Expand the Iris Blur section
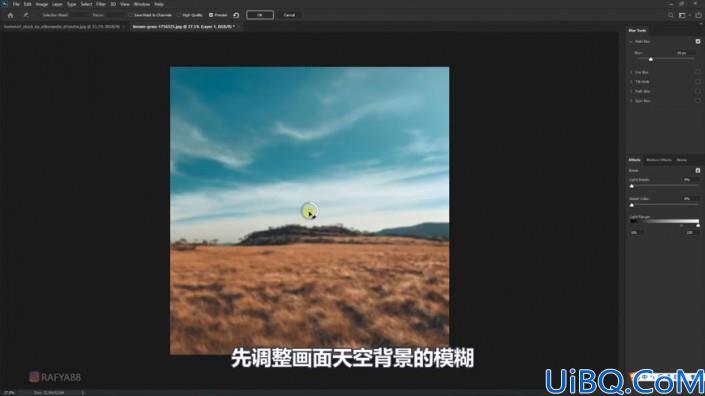Screen dimensions: 705x396 click(631, 72)
